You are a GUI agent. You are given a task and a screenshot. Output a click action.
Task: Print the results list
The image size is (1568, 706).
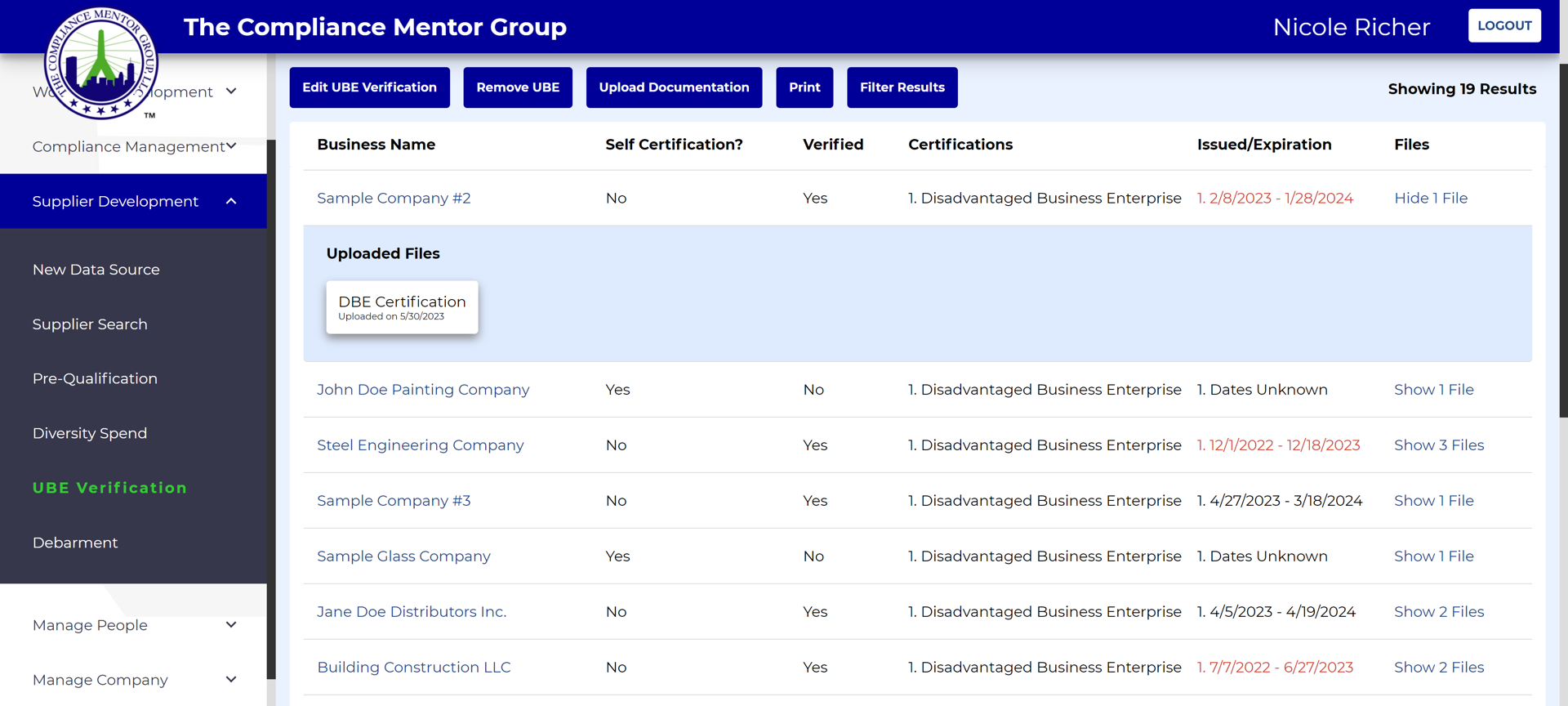[x=804, y=87]
